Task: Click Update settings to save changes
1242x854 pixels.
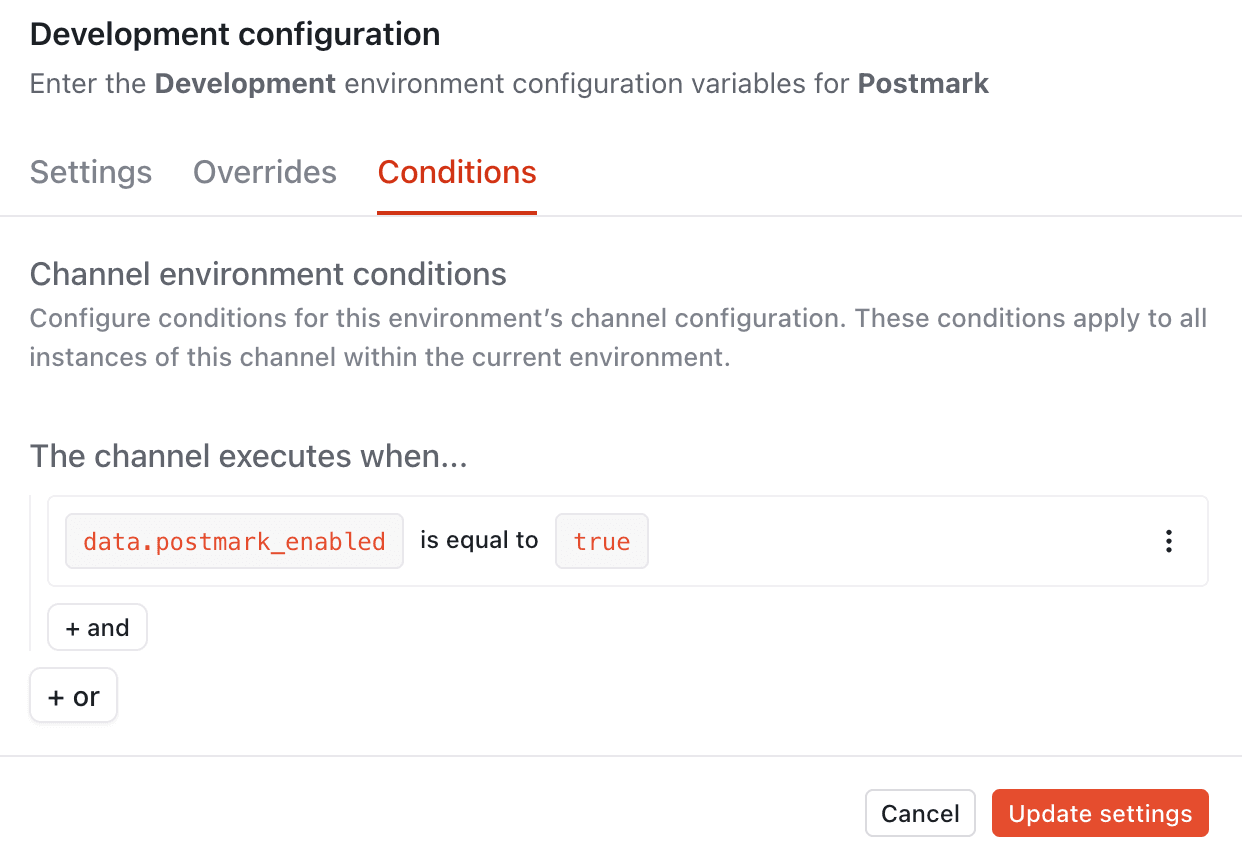Action: point(1100,813)
